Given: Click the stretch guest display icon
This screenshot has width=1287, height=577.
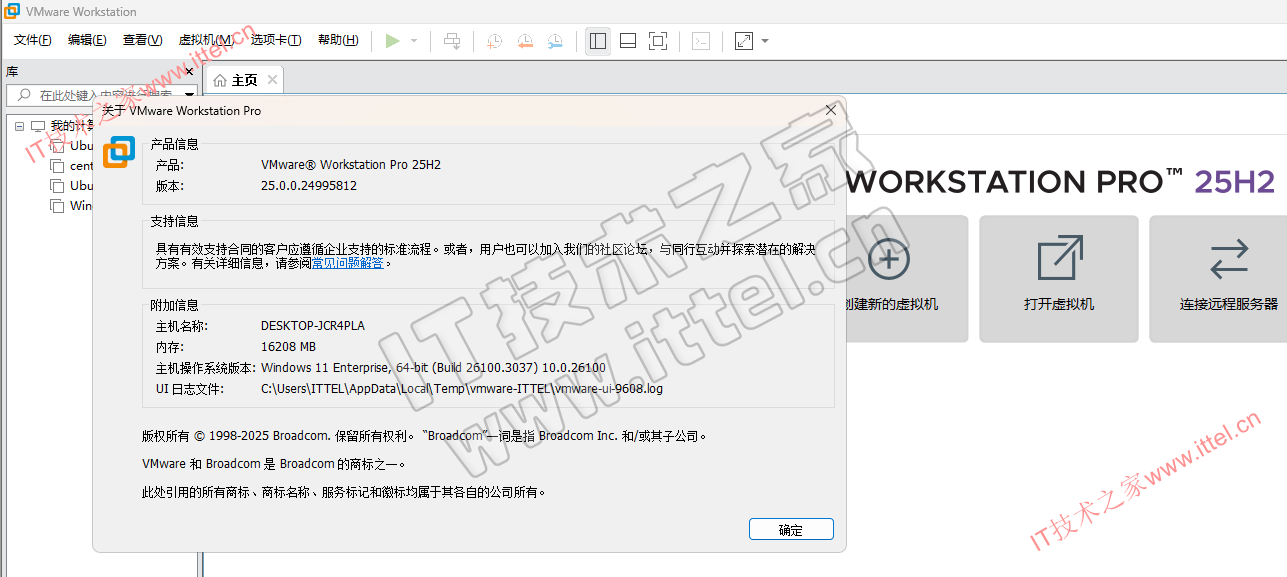Looking at the screenshot, I should tap(743, 41).
